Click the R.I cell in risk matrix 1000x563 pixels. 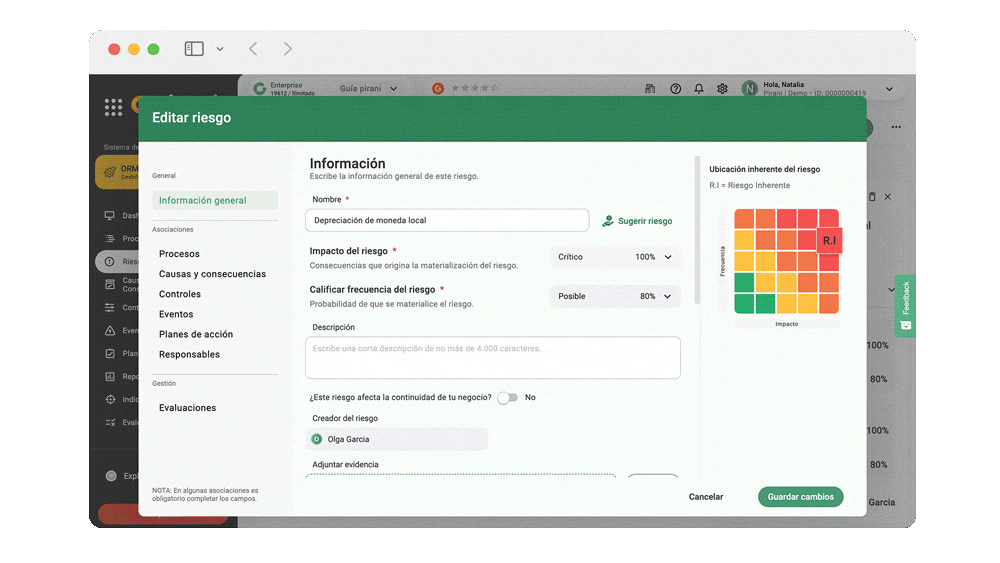[x=829, y=241]
